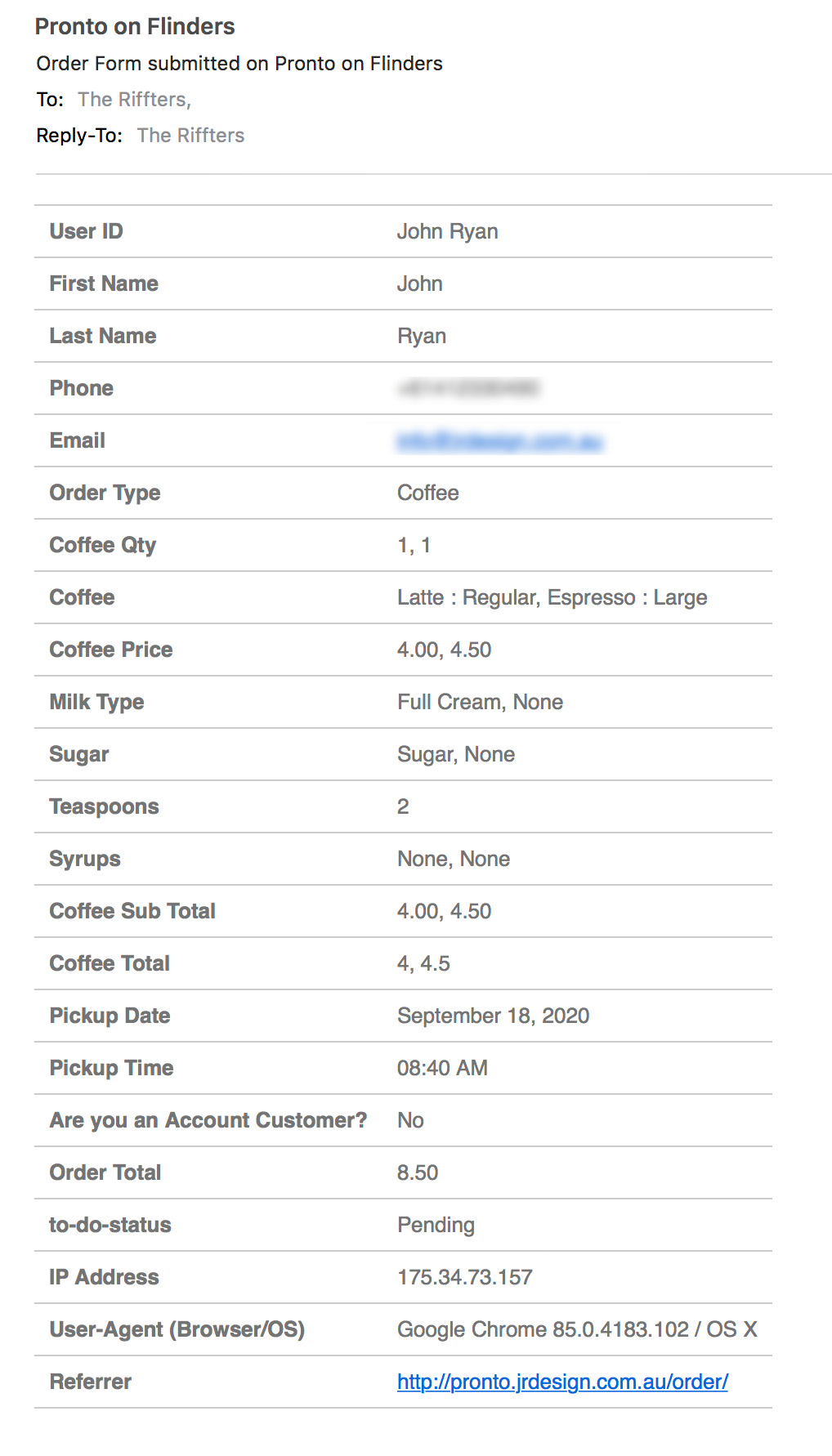Click the Teaspoons value 2

click(x=403, y=807)
